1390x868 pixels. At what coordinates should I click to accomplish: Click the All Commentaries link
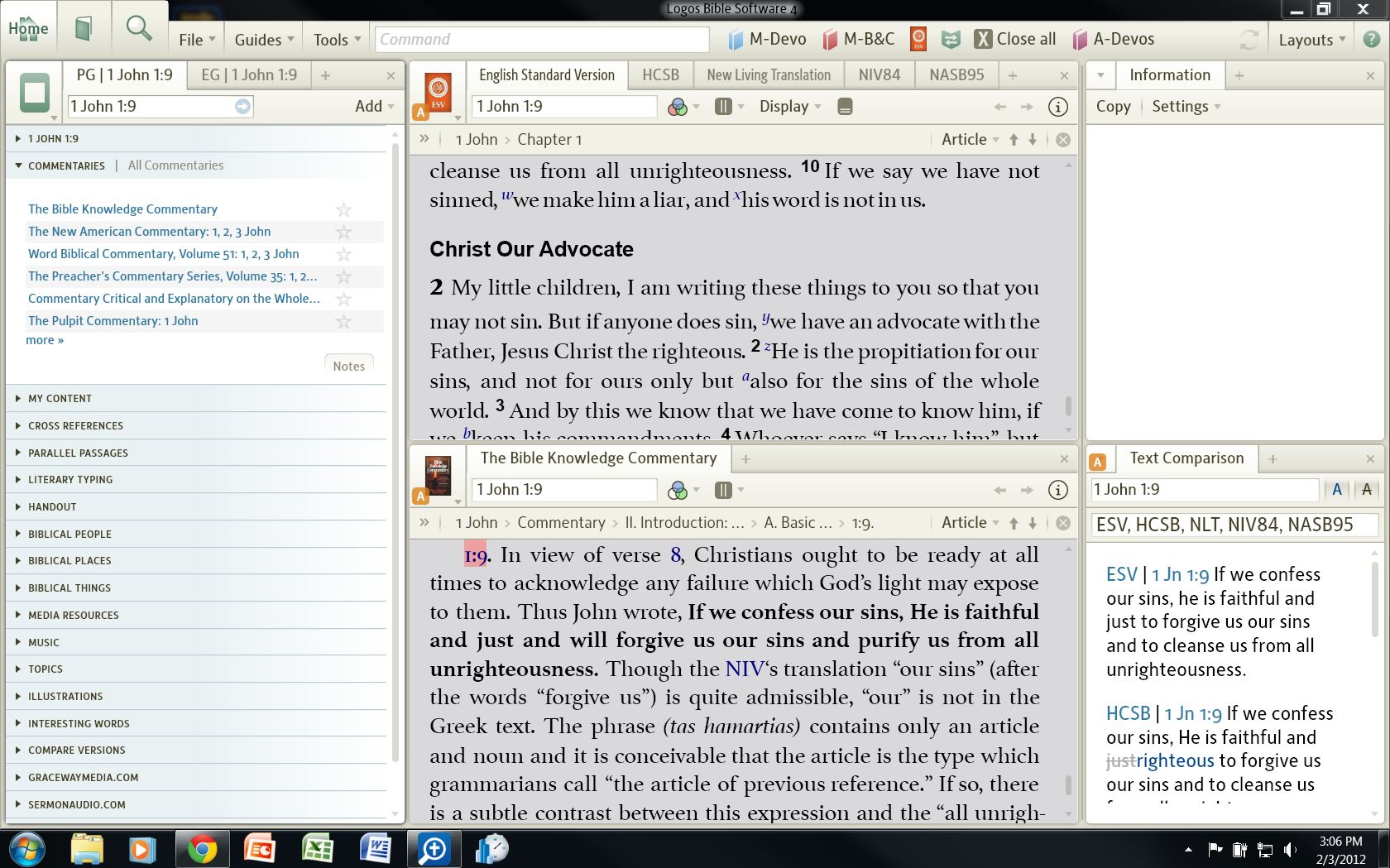pos(175,165)
